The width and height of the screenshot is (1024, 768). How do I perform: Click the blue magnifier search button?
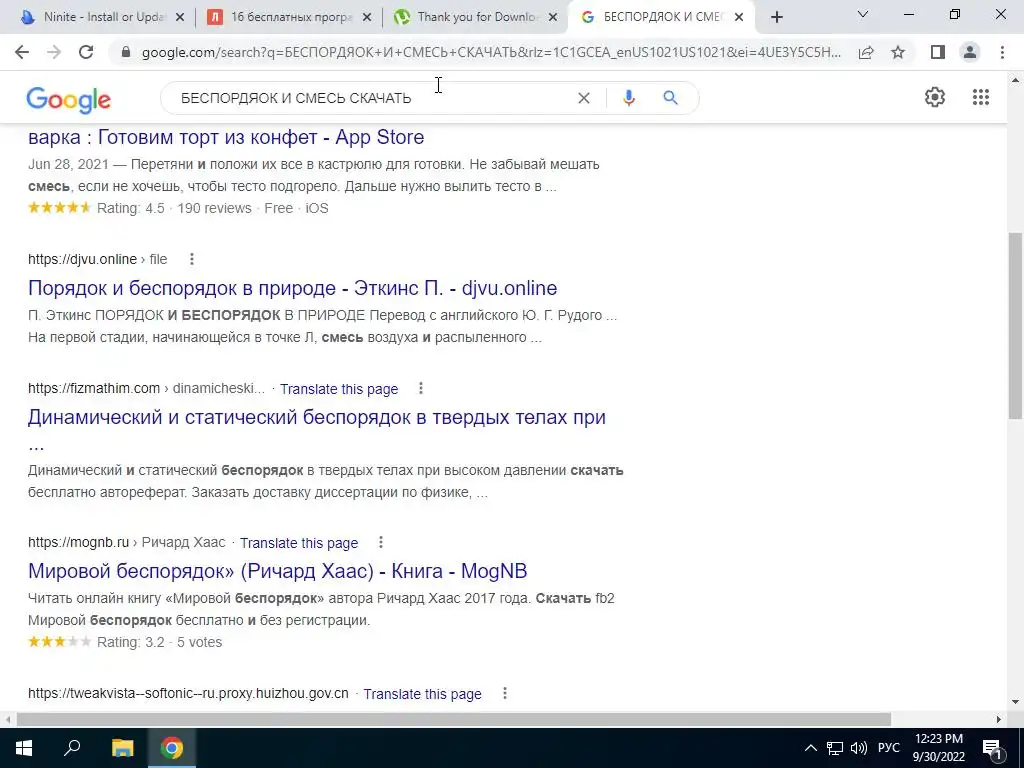click(670, 98)
